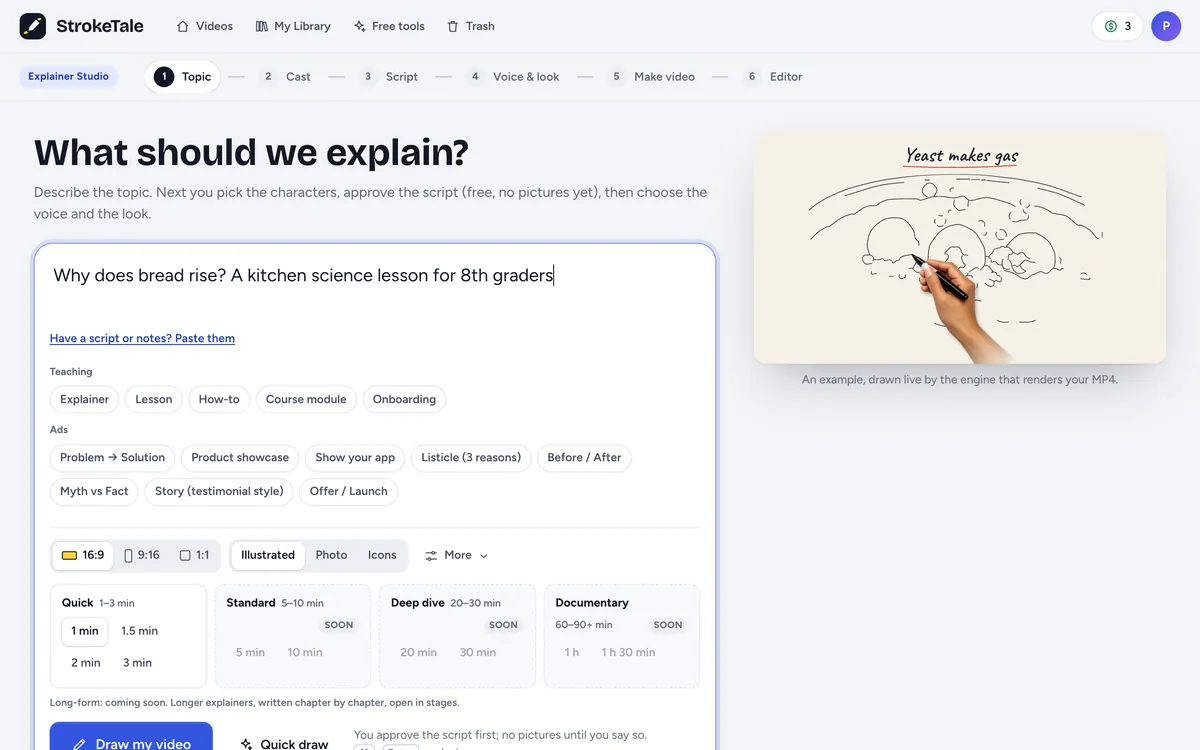Click the 1 h 30 min Documentary duration
The height and width of the screenshot is (750, 1200).
click(x=628, y=652)
